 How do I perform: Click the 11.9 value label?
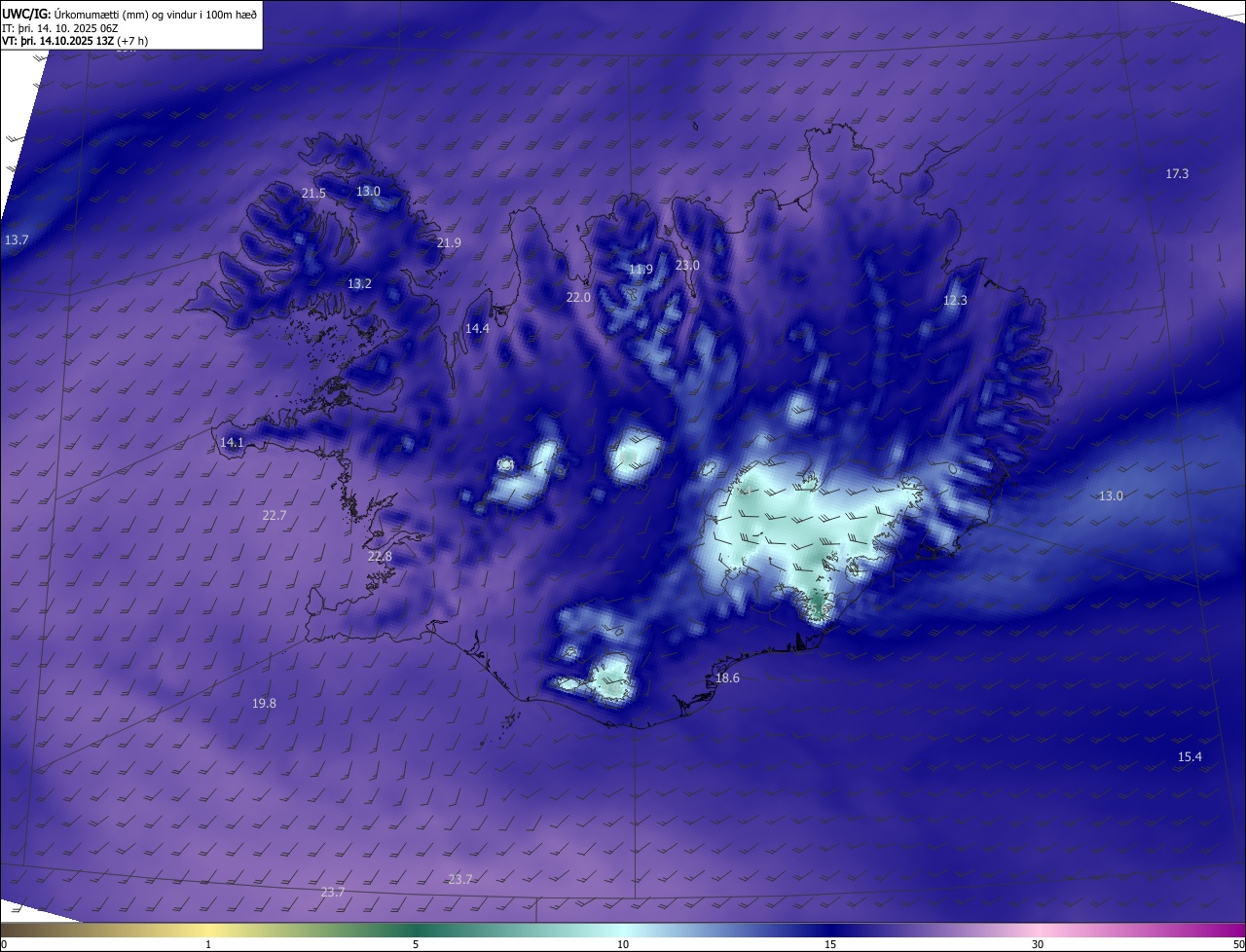[x=641, y=269]
